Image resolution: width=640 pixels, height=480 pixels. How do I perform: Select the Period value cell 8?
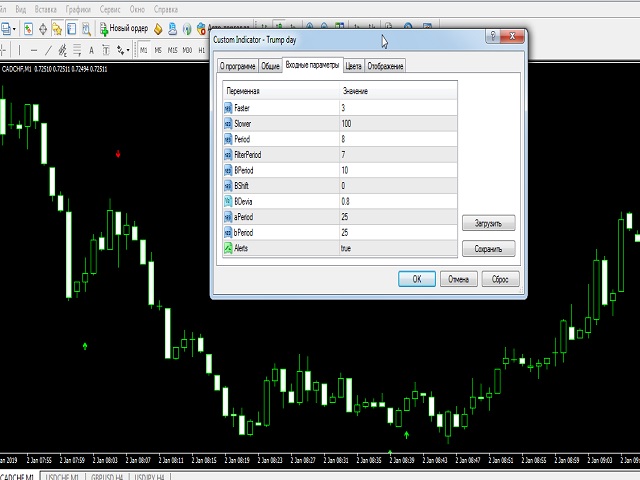[398, 139]
